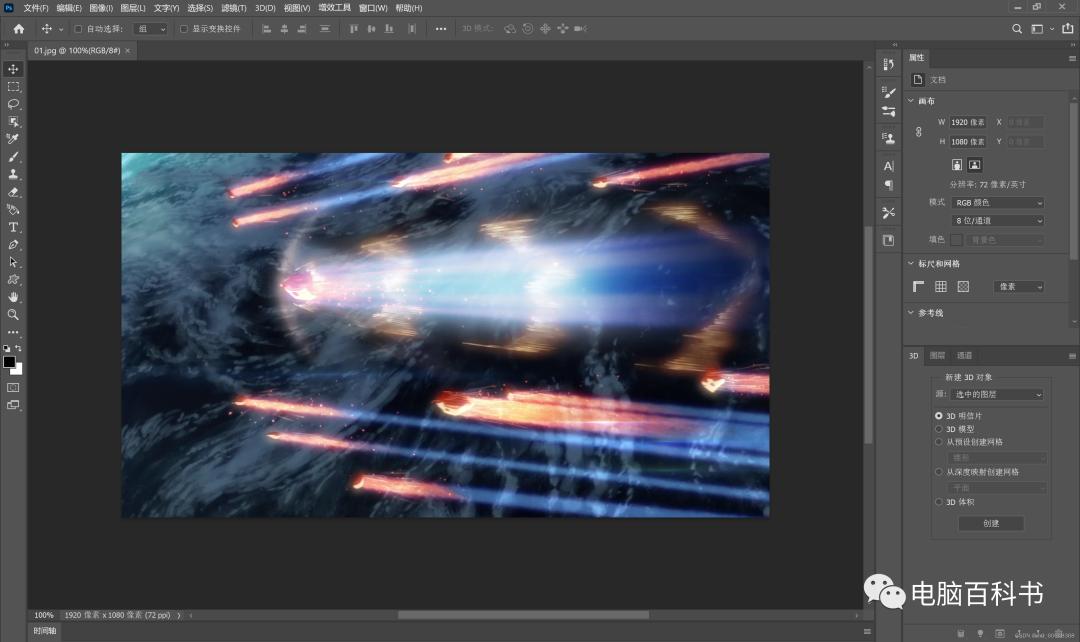
Task: Switch to the 图层 panel tab
Action: (937, 355)
